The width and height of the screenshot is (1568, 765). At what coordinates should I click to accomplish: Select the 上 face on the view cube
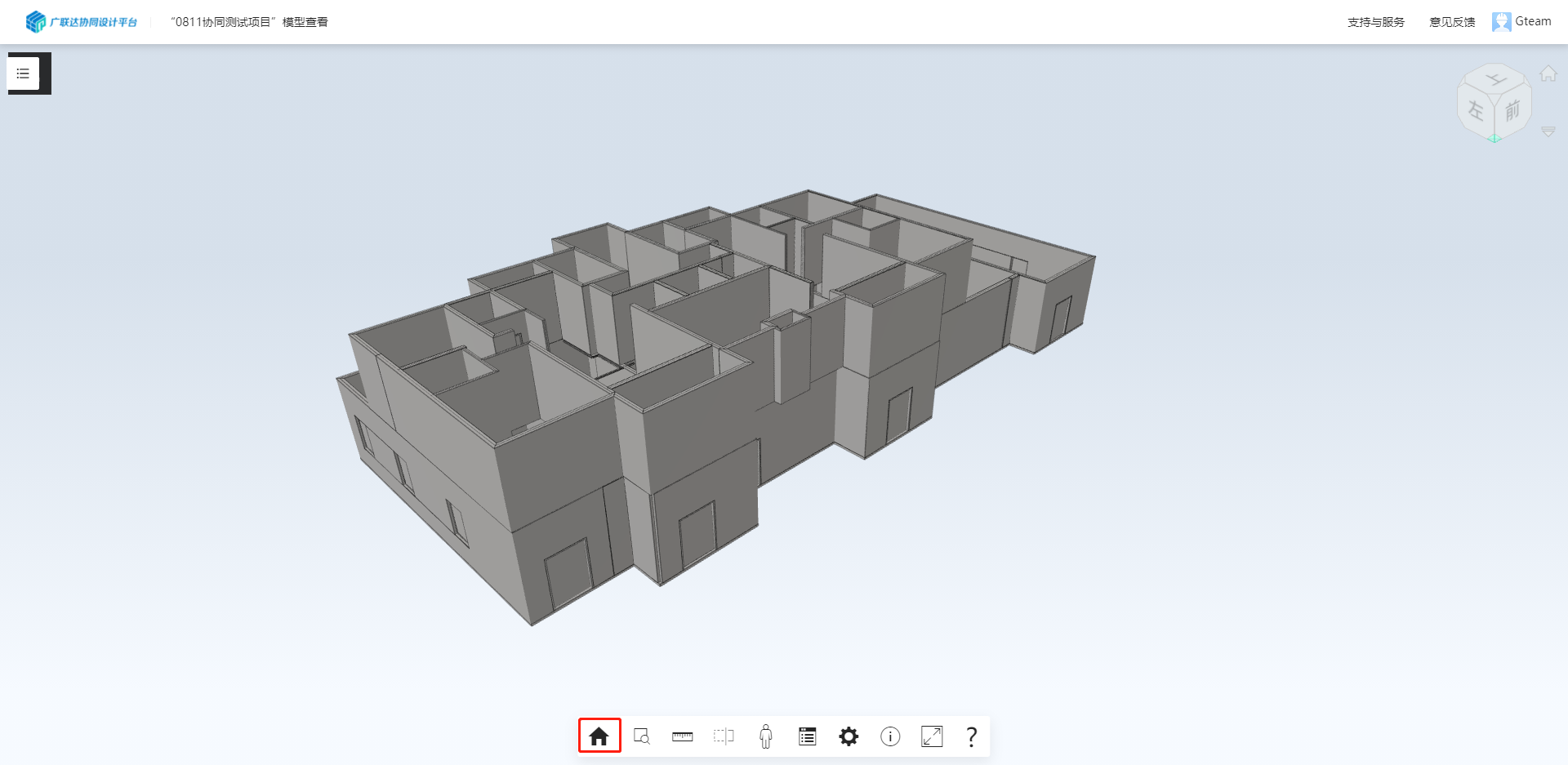pos(1495,80)
